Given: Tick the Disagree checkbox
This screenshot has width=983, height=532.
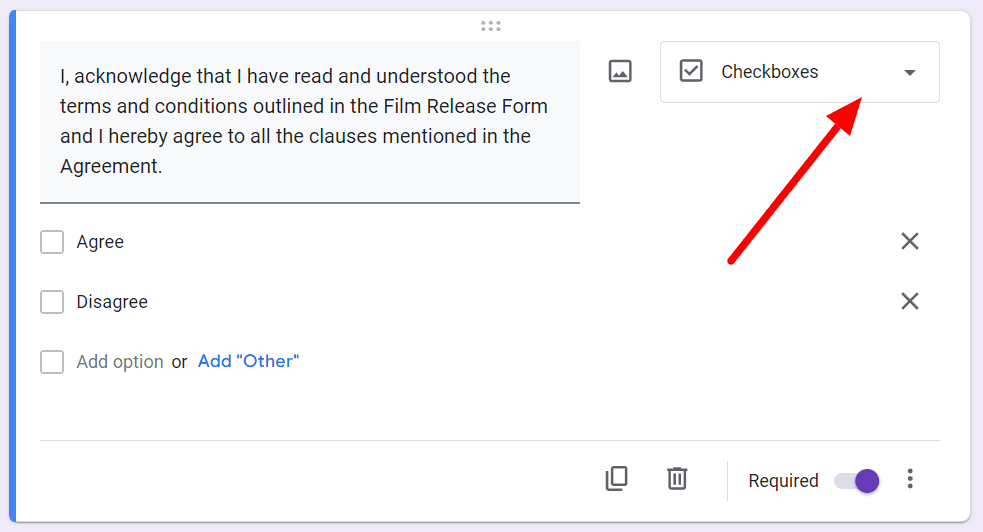Looking at the screenshot, I should (x=52, y=302).
